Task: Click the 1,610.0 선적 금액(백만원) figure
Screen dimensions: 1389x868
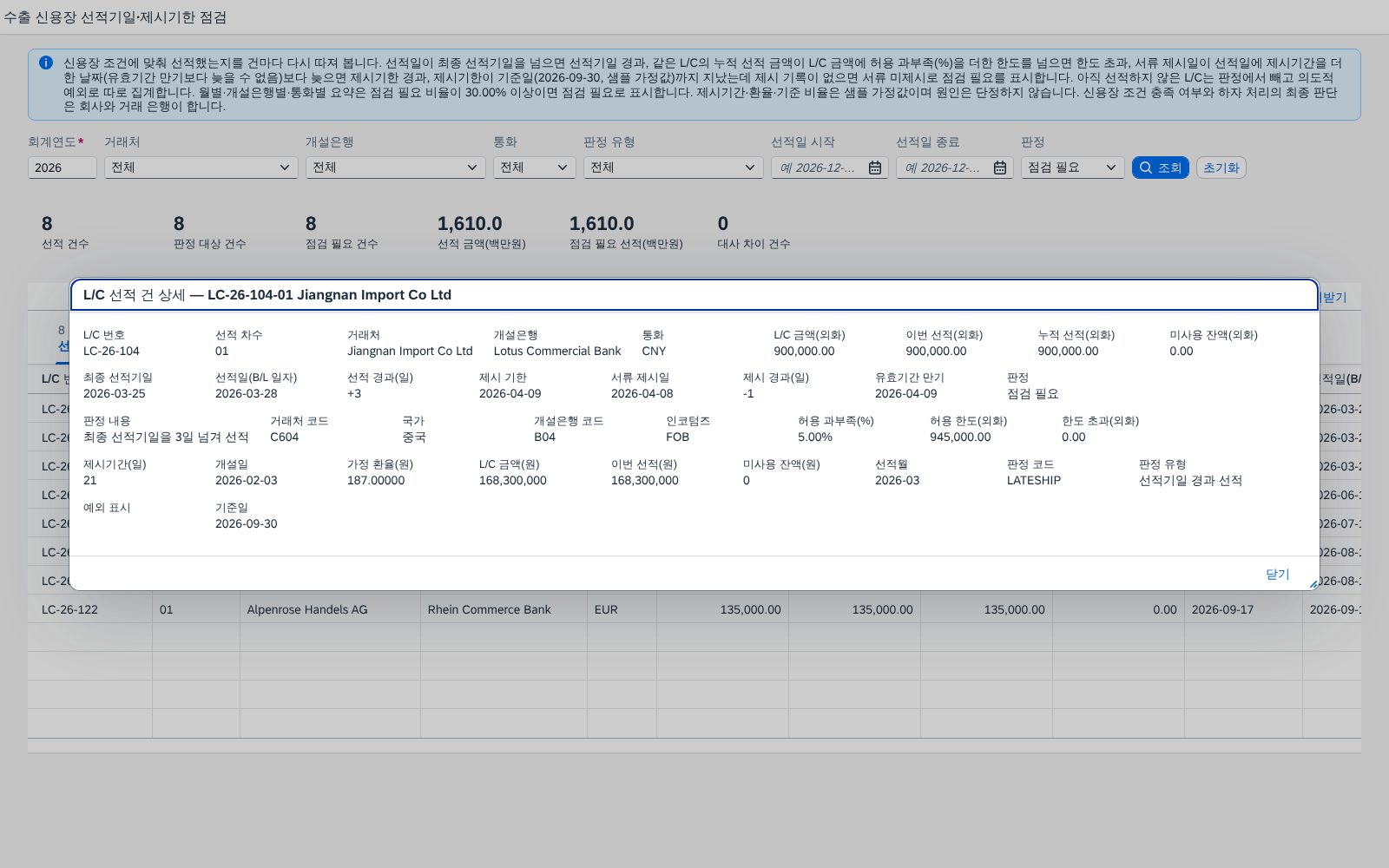Action: coord(470,224)
